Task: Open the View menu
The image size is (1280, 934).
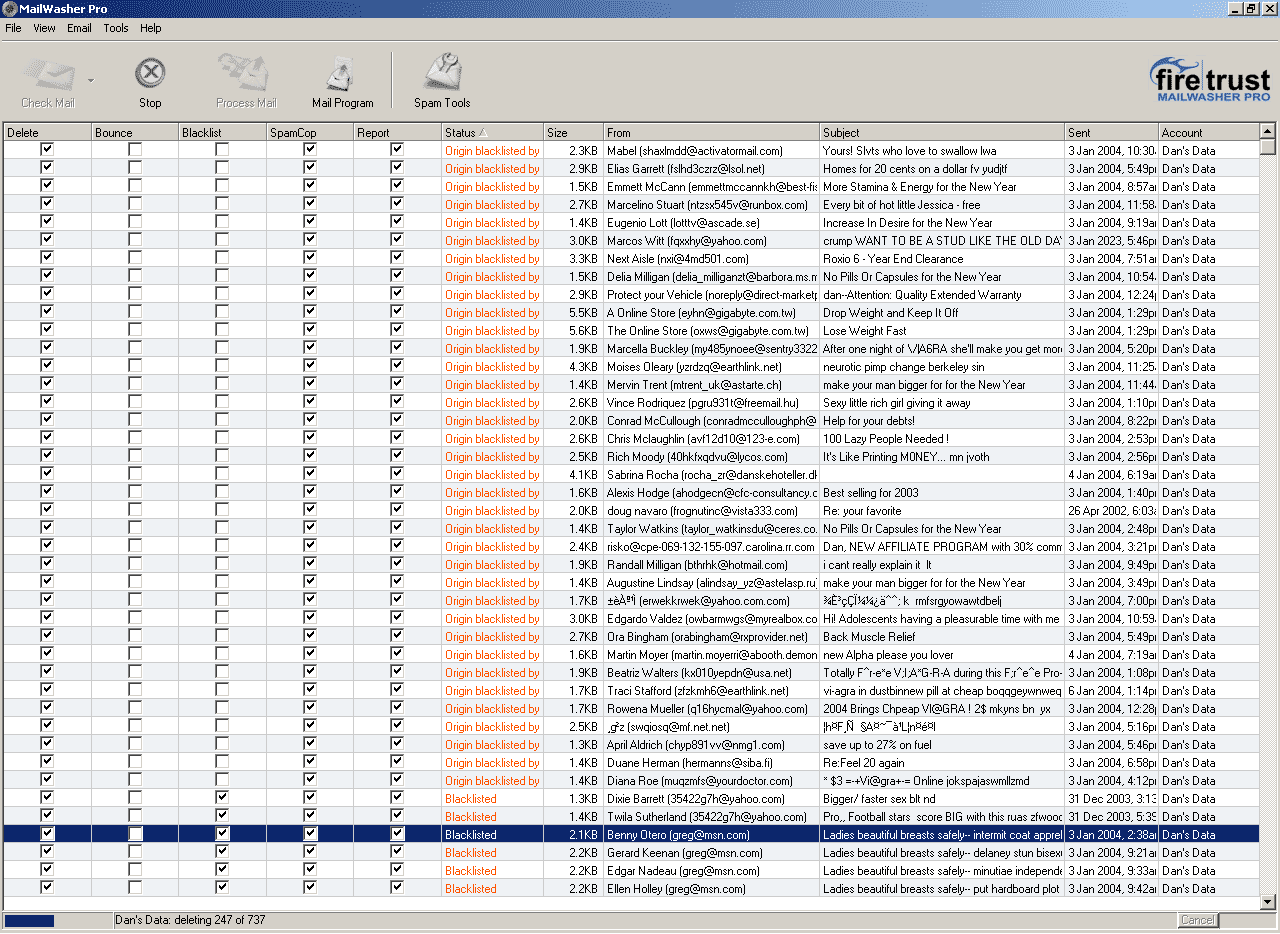Action: pos(44,28)
